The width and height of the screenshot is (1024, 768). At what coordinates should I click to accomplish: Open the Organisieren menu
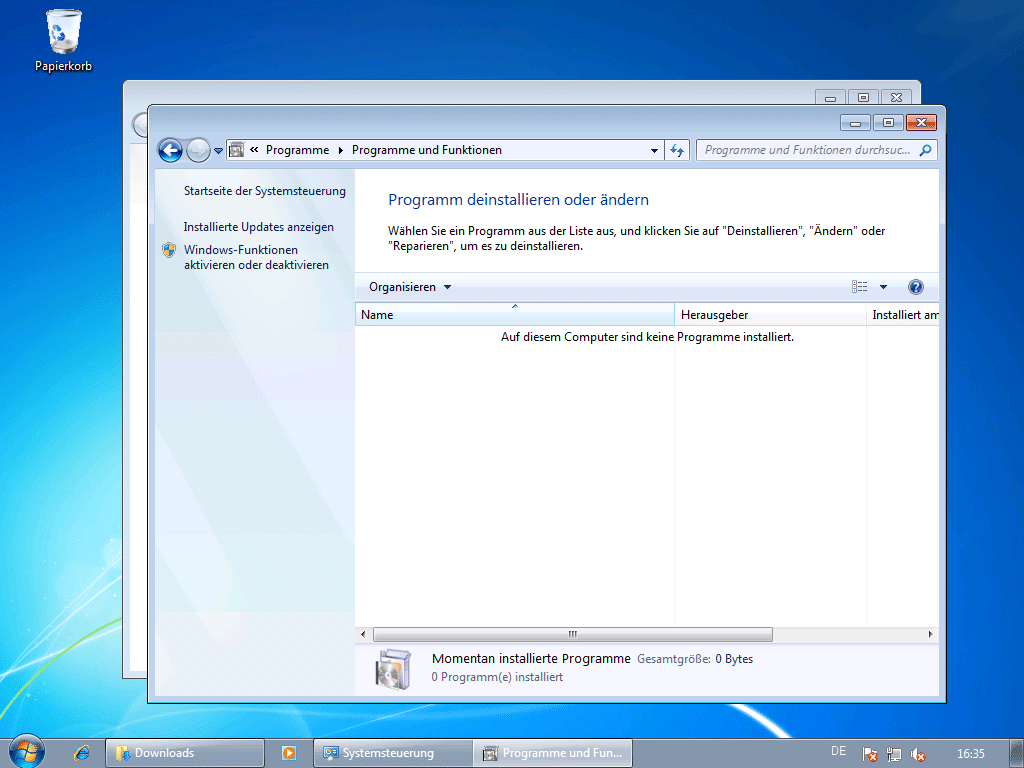click(x=409, y=287)
